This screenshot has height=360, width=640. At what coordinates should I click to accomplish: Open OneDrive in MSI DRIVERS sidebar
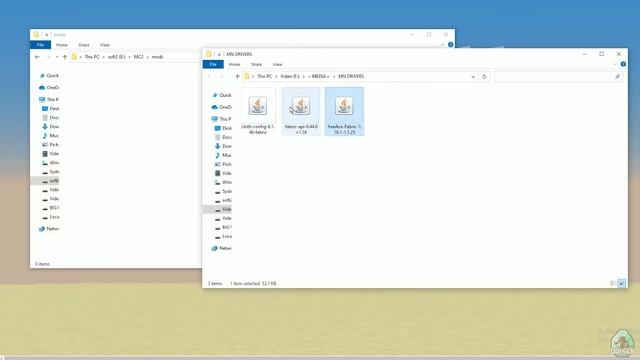click(x=222, y=107)
